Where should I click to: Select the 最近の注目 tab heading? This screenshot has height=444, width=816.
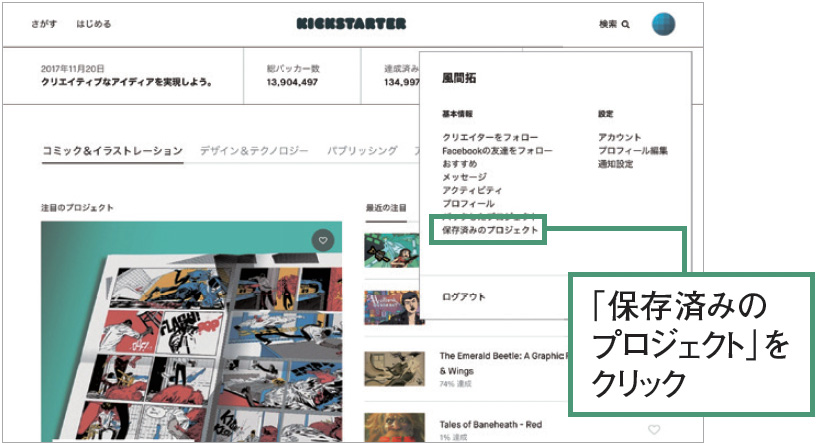pos(386,208)
